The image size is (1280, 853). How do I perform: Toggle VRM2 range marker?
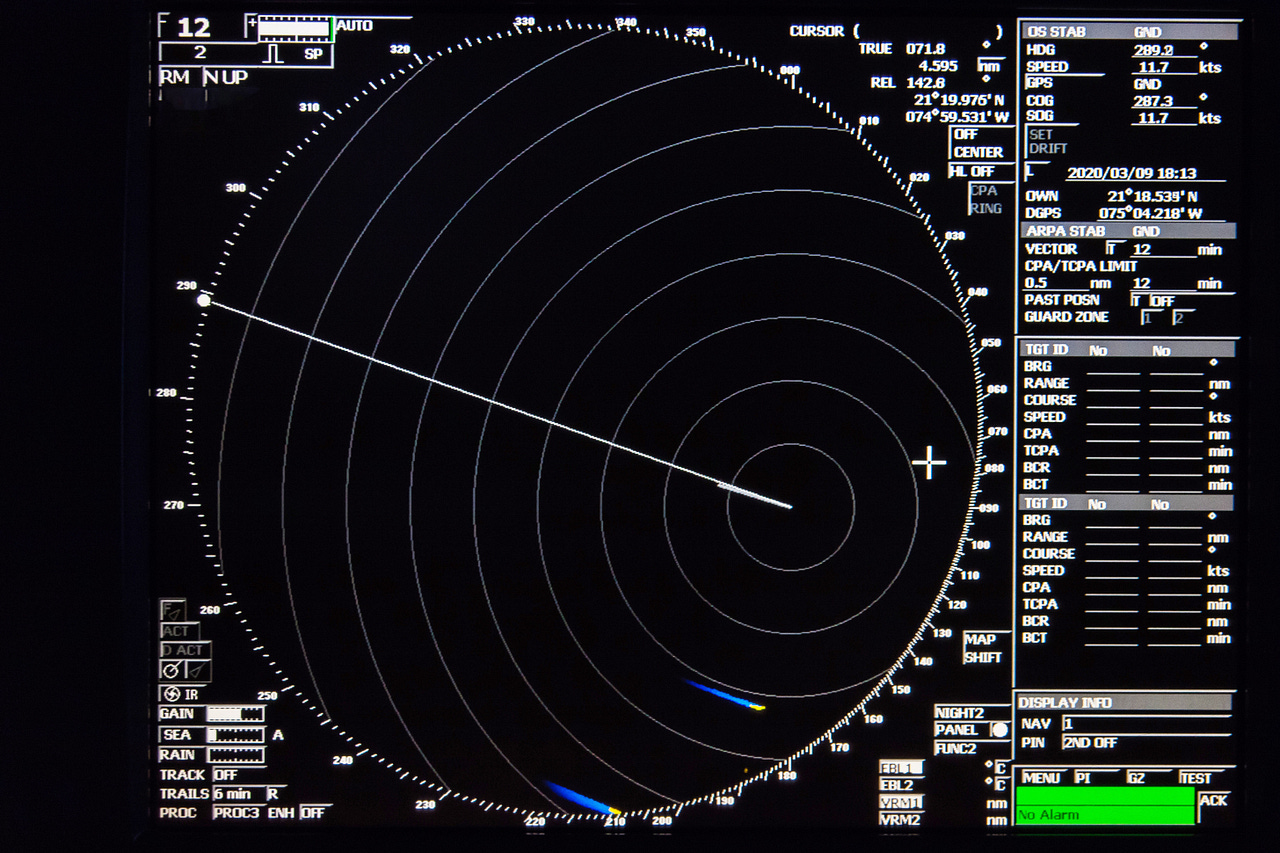coord(901,820)
